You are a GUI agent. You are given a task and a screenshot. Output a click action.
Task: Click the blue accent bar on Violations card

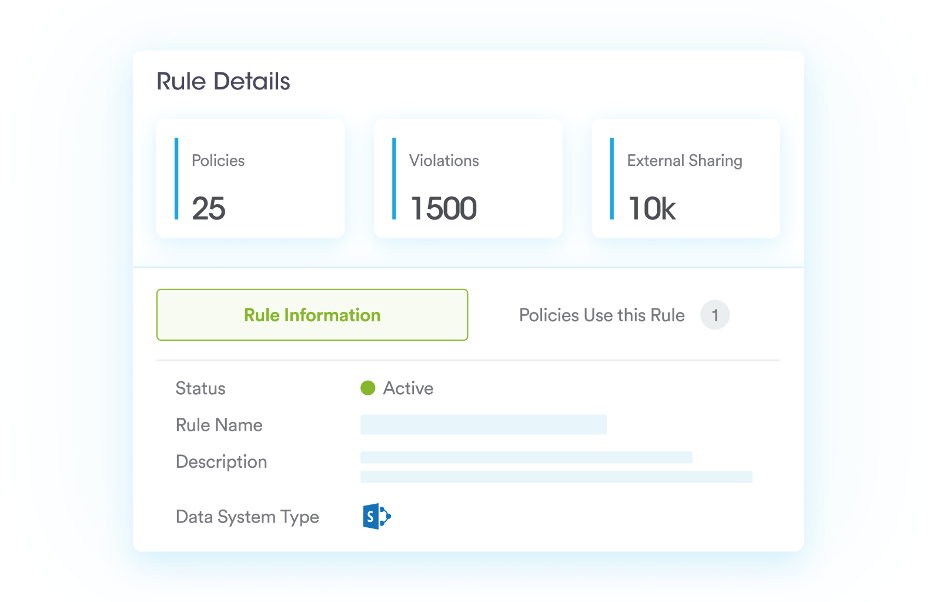pos(395,178)
